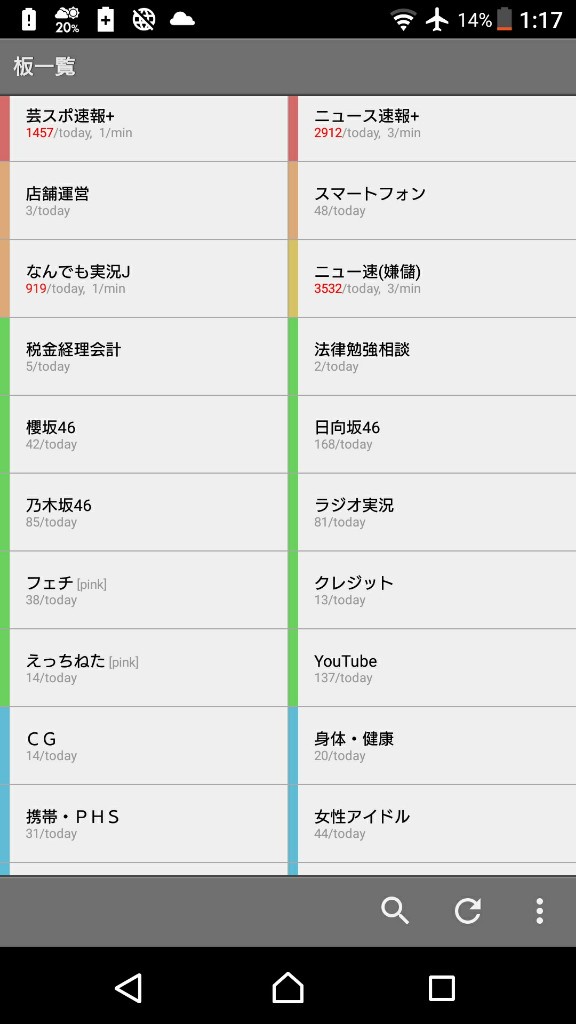Screen dimensions: 576x1024
Task: Tap the search magnifier icon
Action: [x=395, y=910]
